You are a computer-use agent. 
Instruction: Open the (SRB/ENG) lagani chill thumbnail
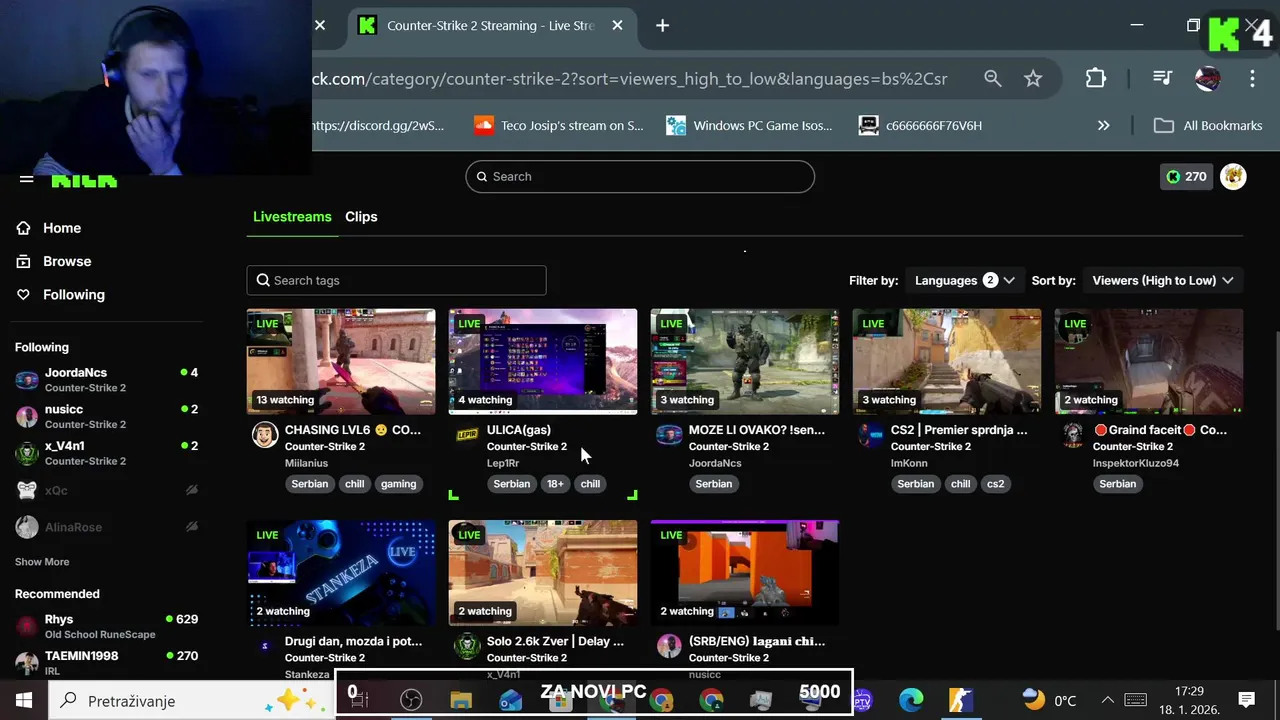pos(745,572)
